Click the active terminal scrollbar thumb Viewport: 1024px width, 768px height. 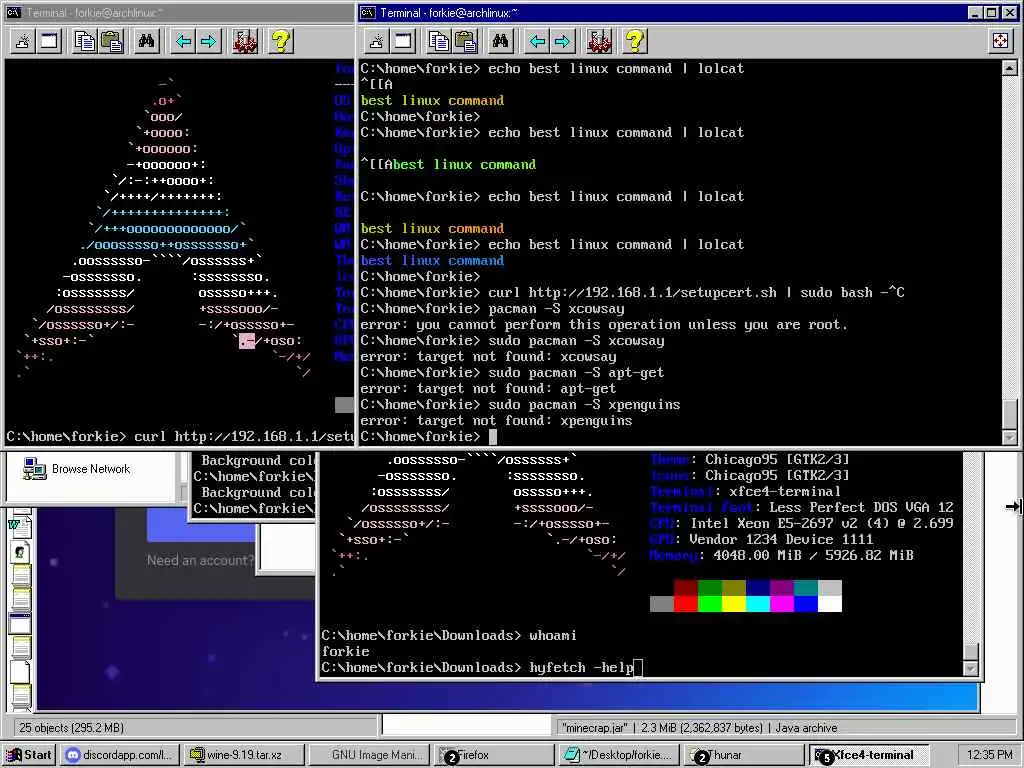[1009, 414]
